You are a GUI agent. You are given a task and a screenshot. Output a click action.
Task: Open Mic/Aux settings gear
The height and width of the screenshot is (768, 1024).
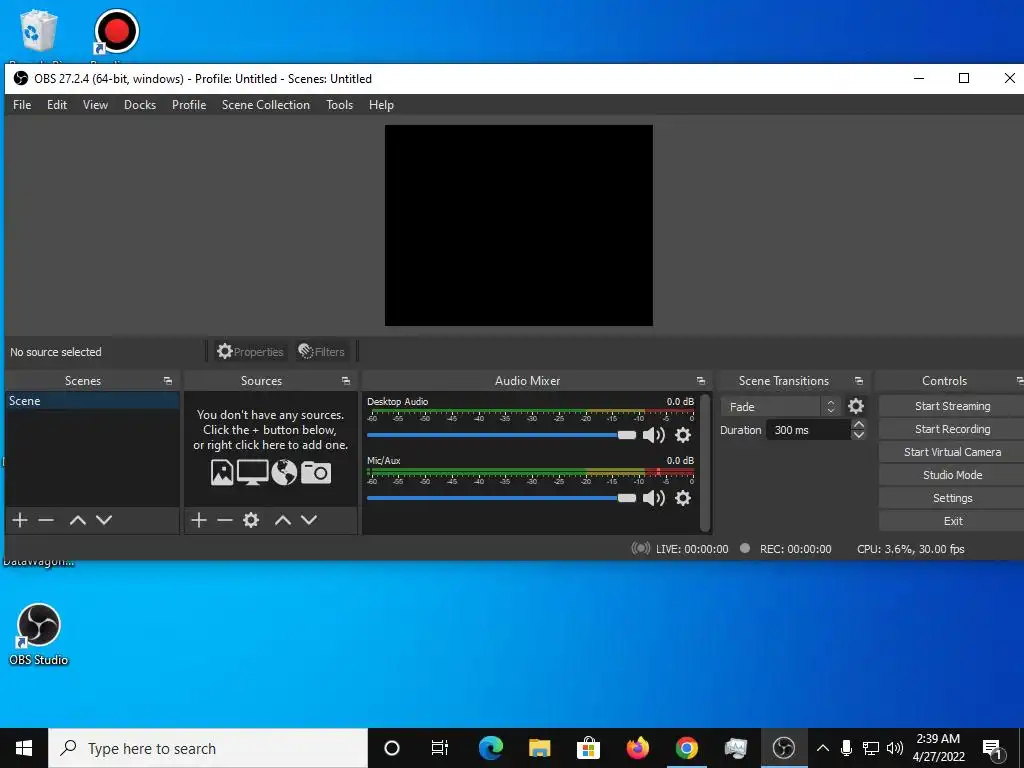coord(682,498)
